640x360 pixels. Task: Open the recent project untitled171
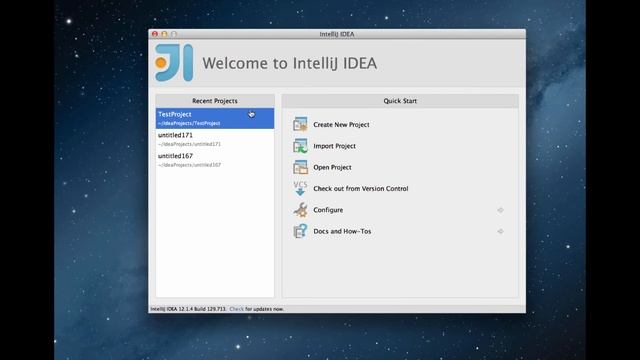[x=215, y=139]
